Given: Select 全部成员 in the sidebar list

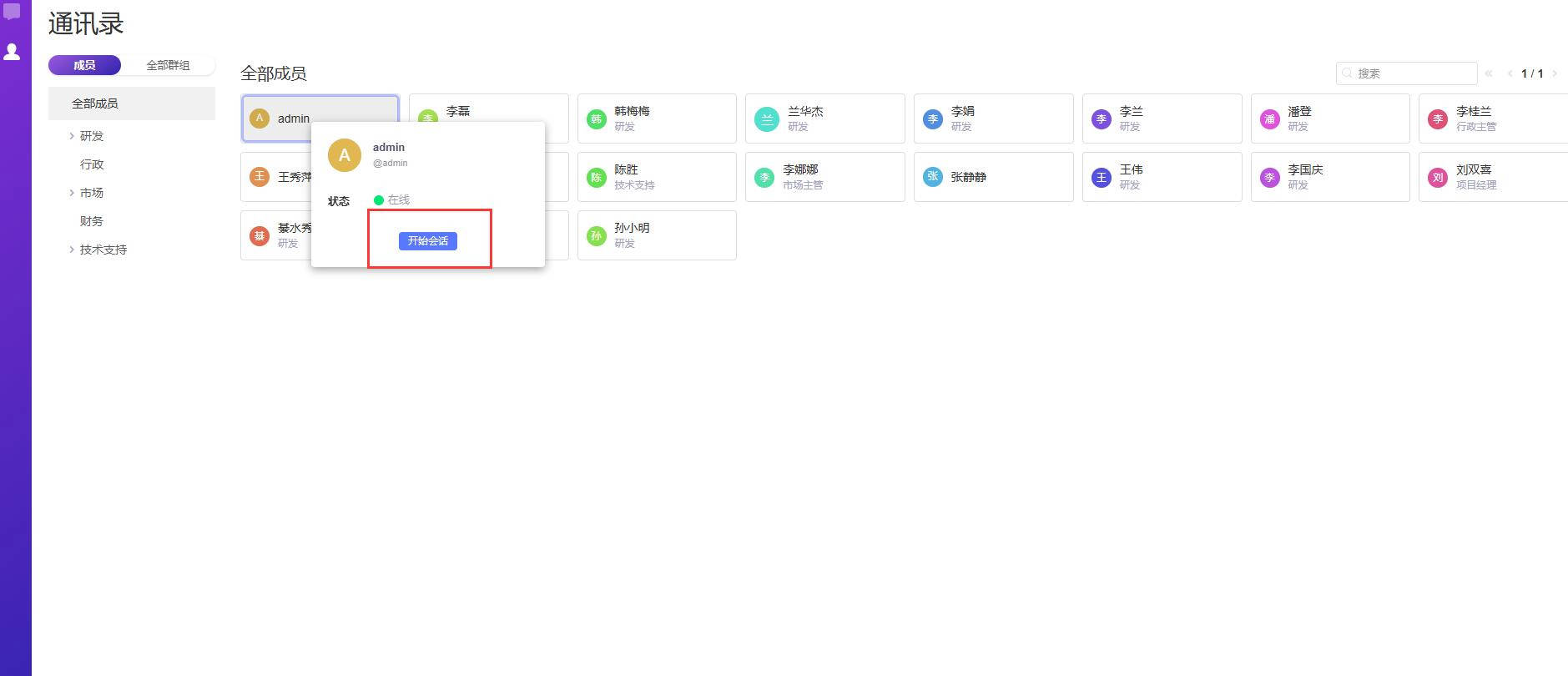Looking at the screenshot, I should coord(132,103).
